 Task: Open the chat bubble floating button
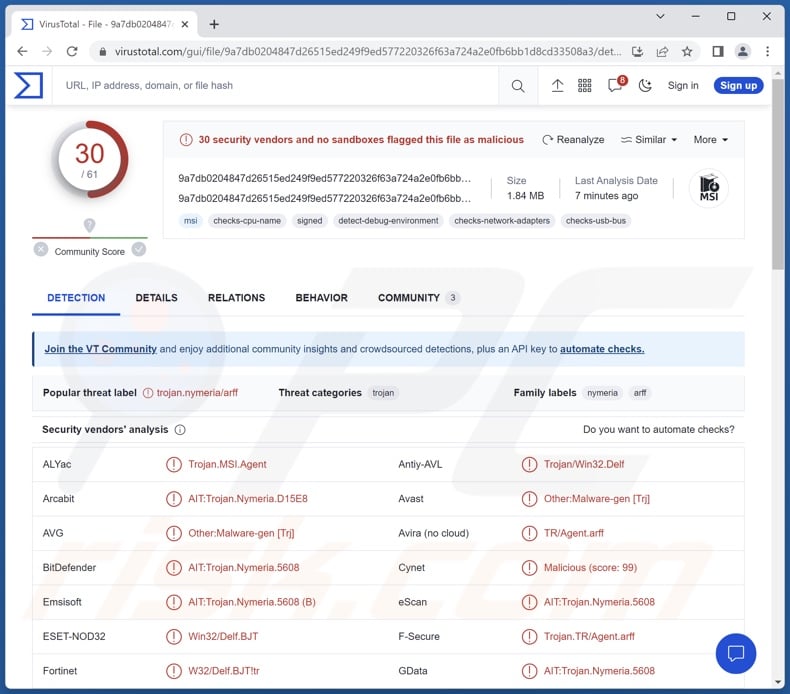pyautogui.click(x=736, y=654)
